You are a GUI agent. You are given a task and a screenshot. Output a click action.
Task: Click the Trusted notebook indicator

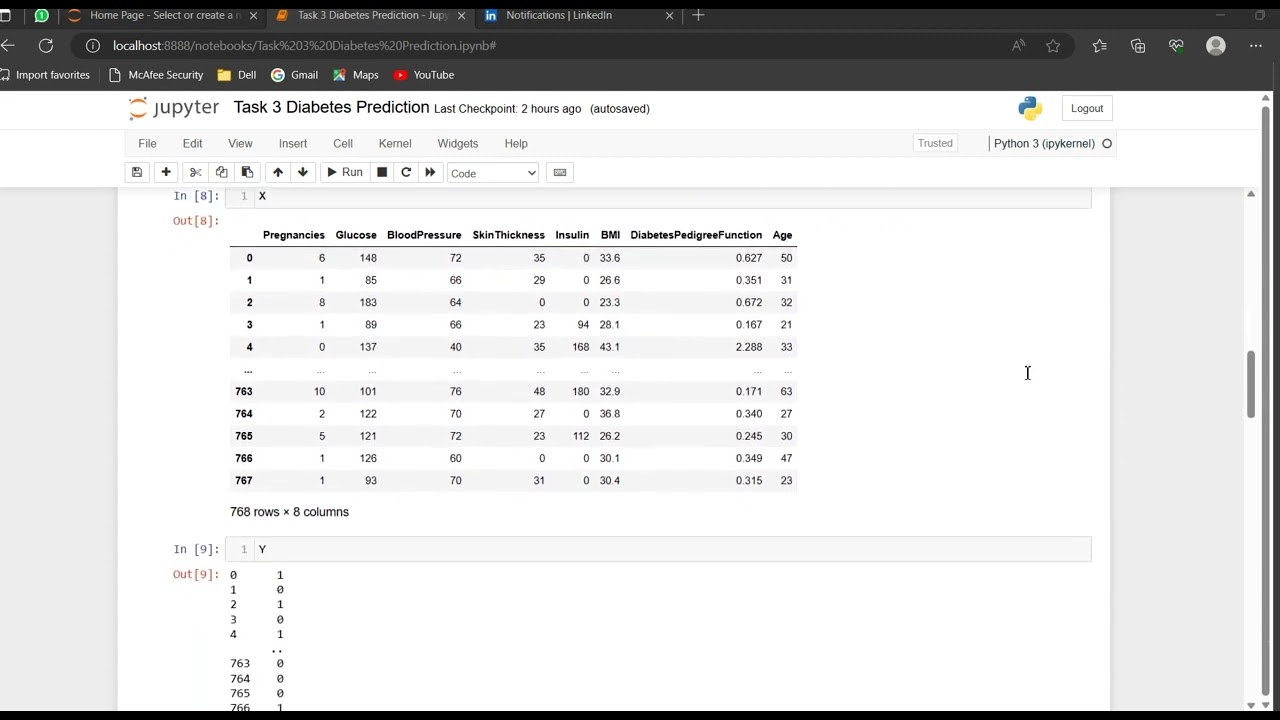click(935, 143)
